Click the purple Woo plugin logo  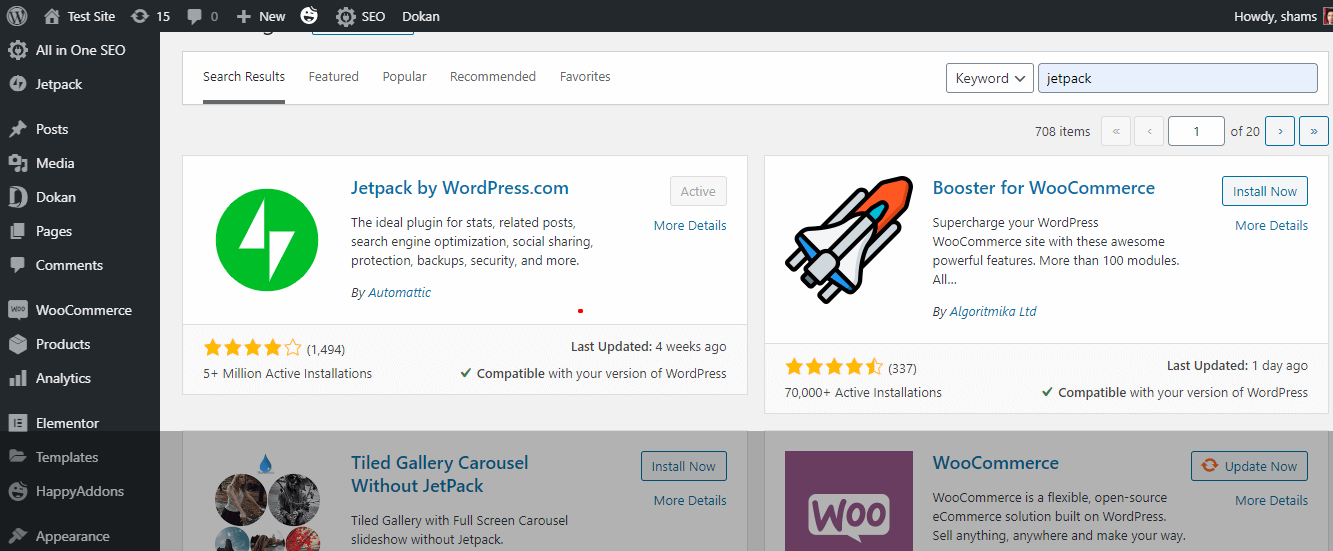point(849,501)
